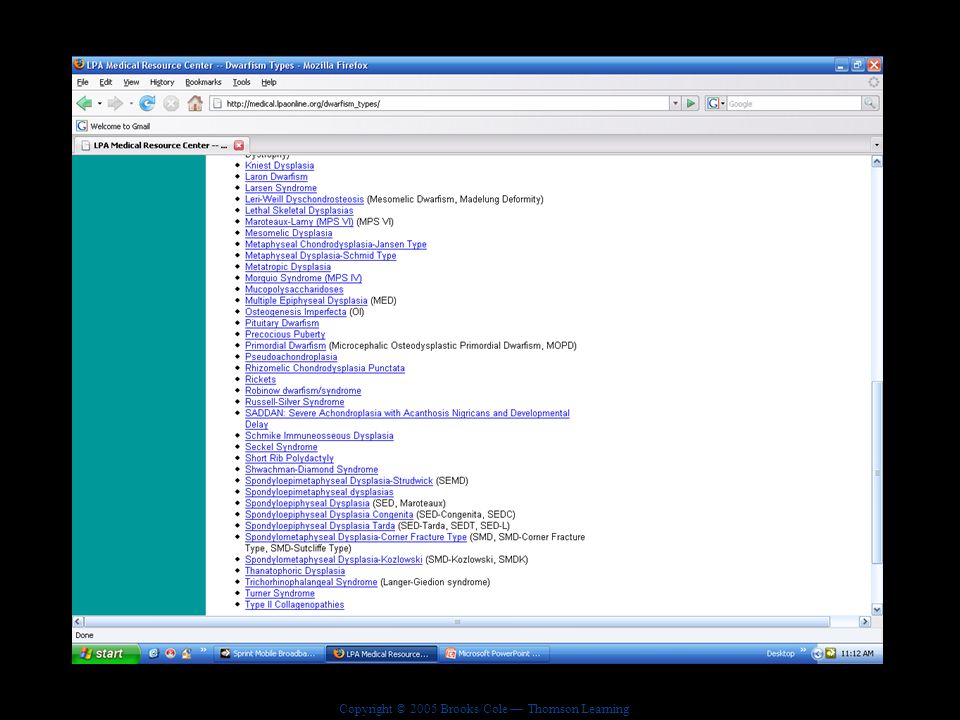Open the Morquio Syndrome (MPS IV) link

click(x=303, y=278)
